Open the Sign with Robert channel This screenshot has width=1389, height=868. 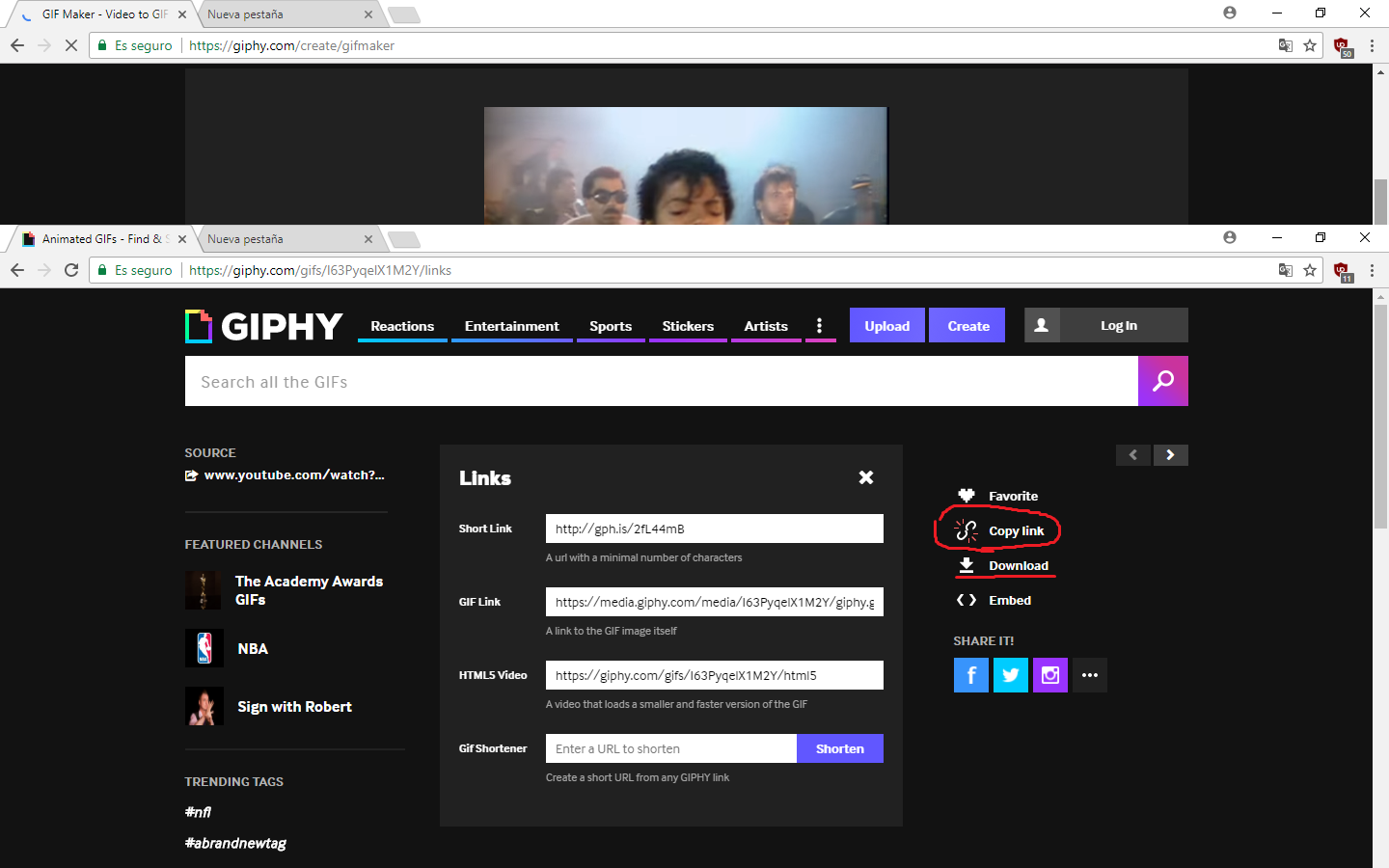(x=294, y=707)
